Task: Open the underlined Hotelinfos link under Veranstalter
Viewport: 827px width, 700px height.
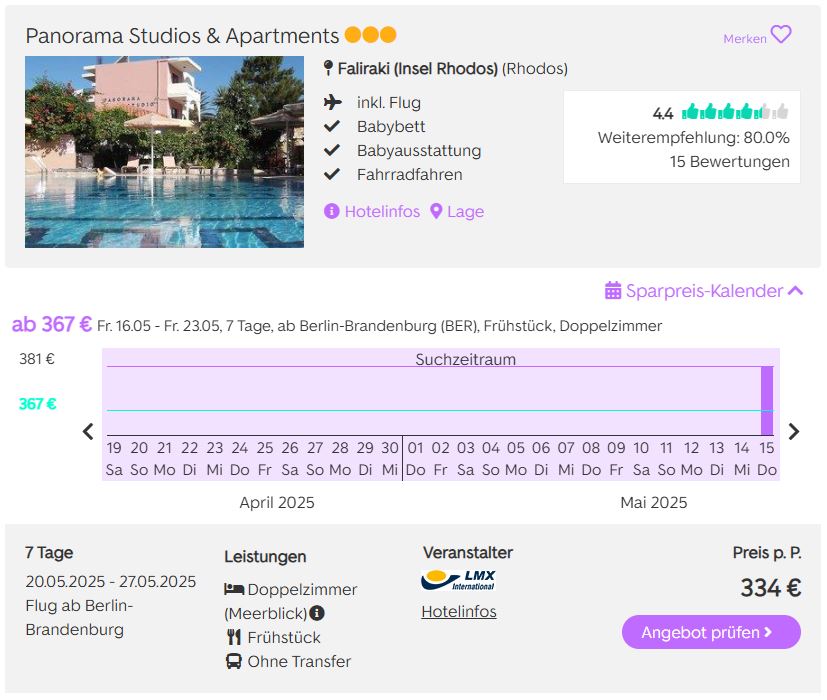Action: coord(459,611)
